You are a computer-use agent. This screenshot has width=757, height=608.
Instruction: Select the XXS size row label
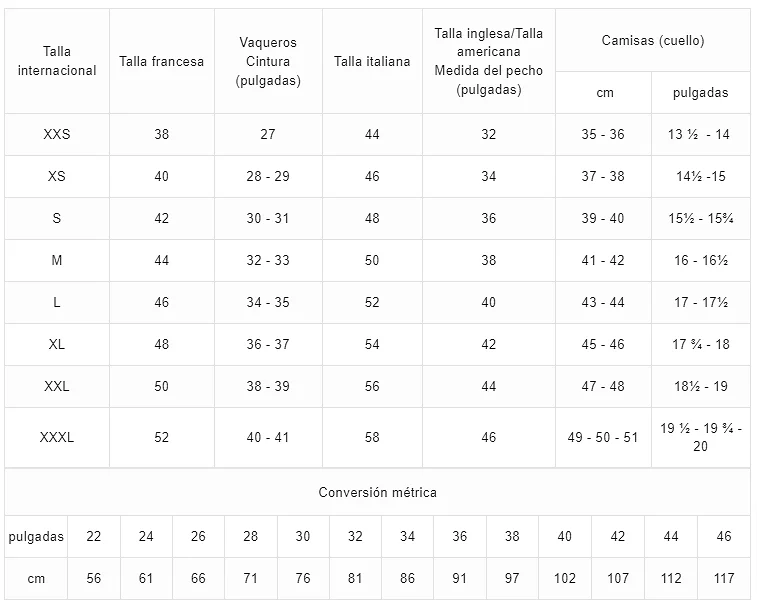point(57,134)
